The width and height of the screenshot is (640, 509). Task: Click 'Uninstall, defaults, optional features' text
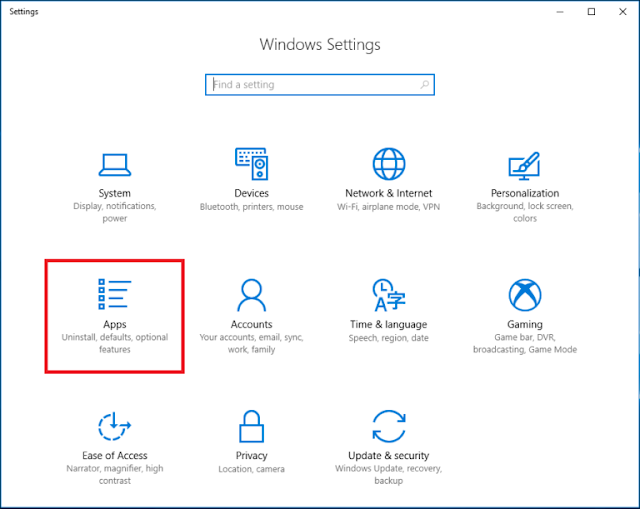point(115,343)
